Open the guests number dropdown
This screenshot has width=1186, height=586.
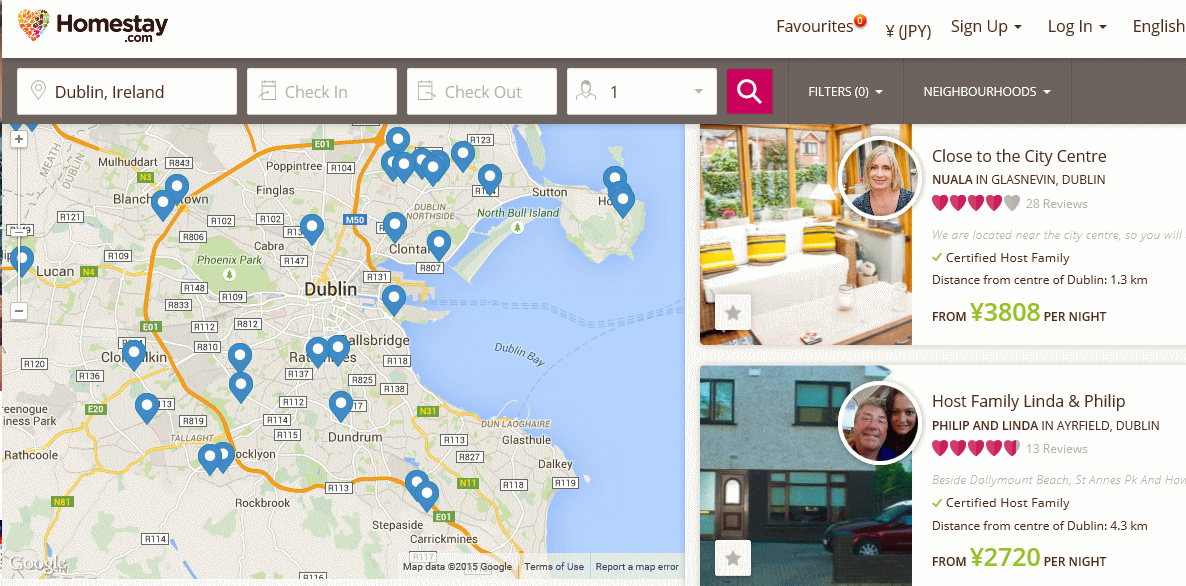[x=641, y=91]
